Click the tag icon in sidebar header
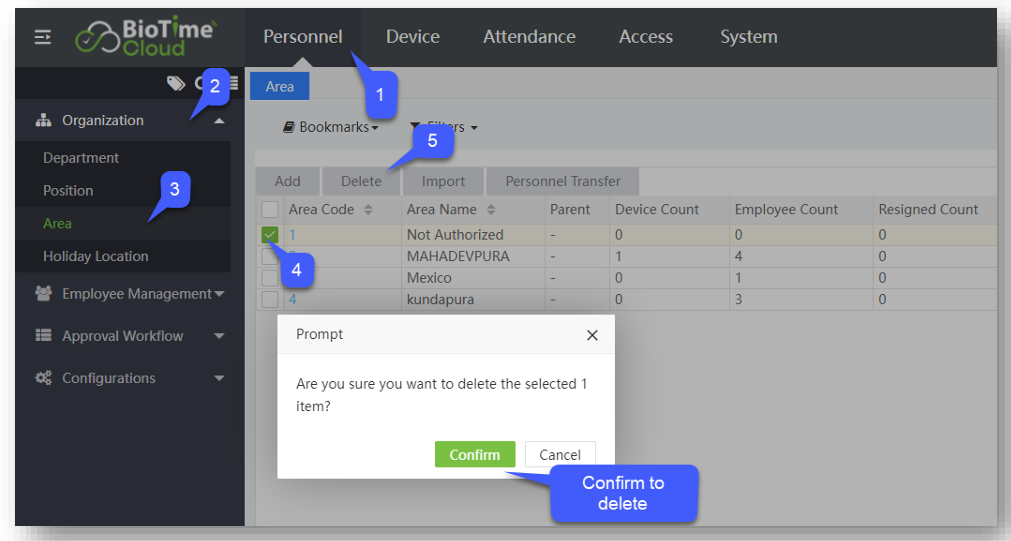 (175, 83)
